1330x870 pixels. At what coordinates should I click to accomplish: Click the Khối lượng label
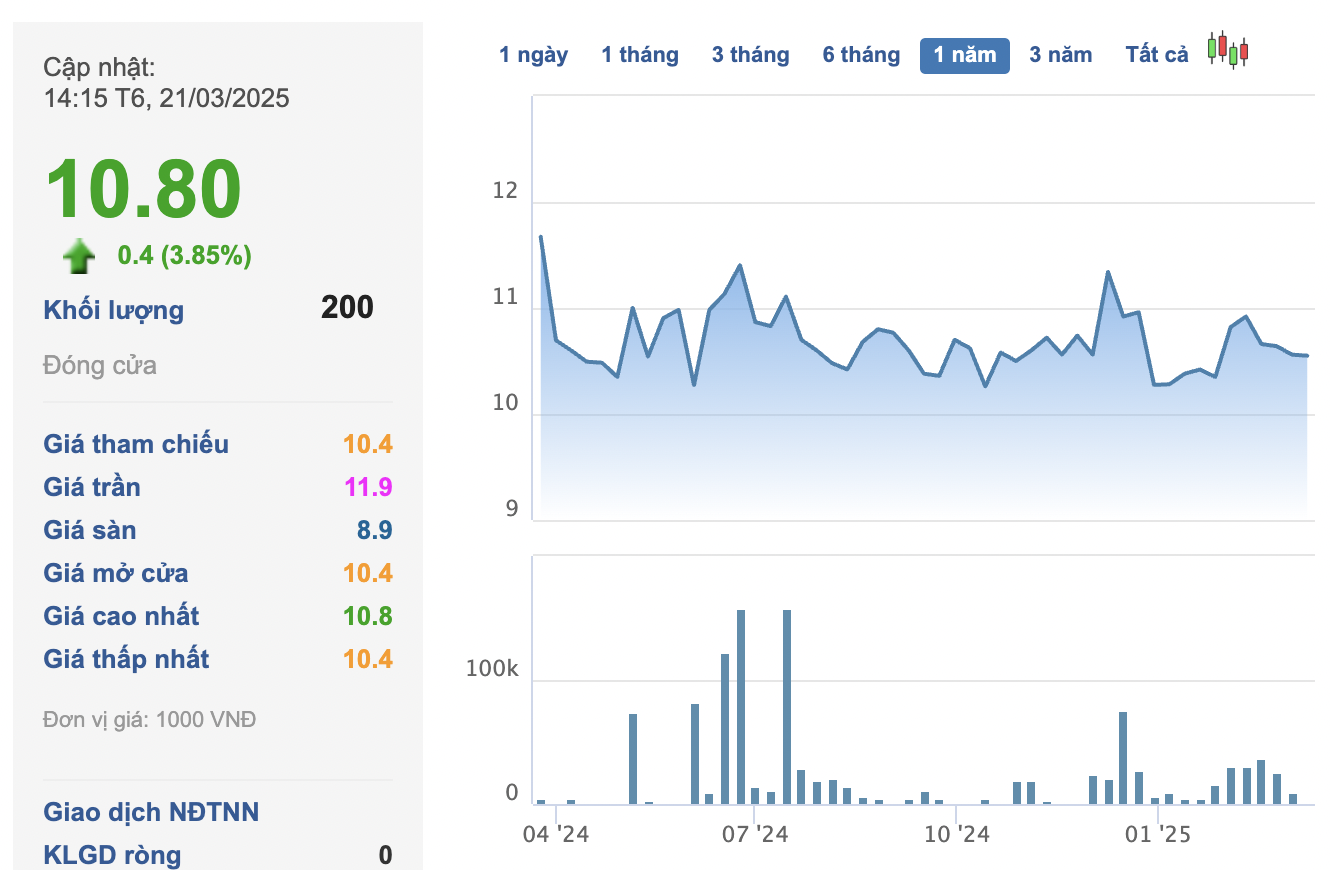point(114,310)
